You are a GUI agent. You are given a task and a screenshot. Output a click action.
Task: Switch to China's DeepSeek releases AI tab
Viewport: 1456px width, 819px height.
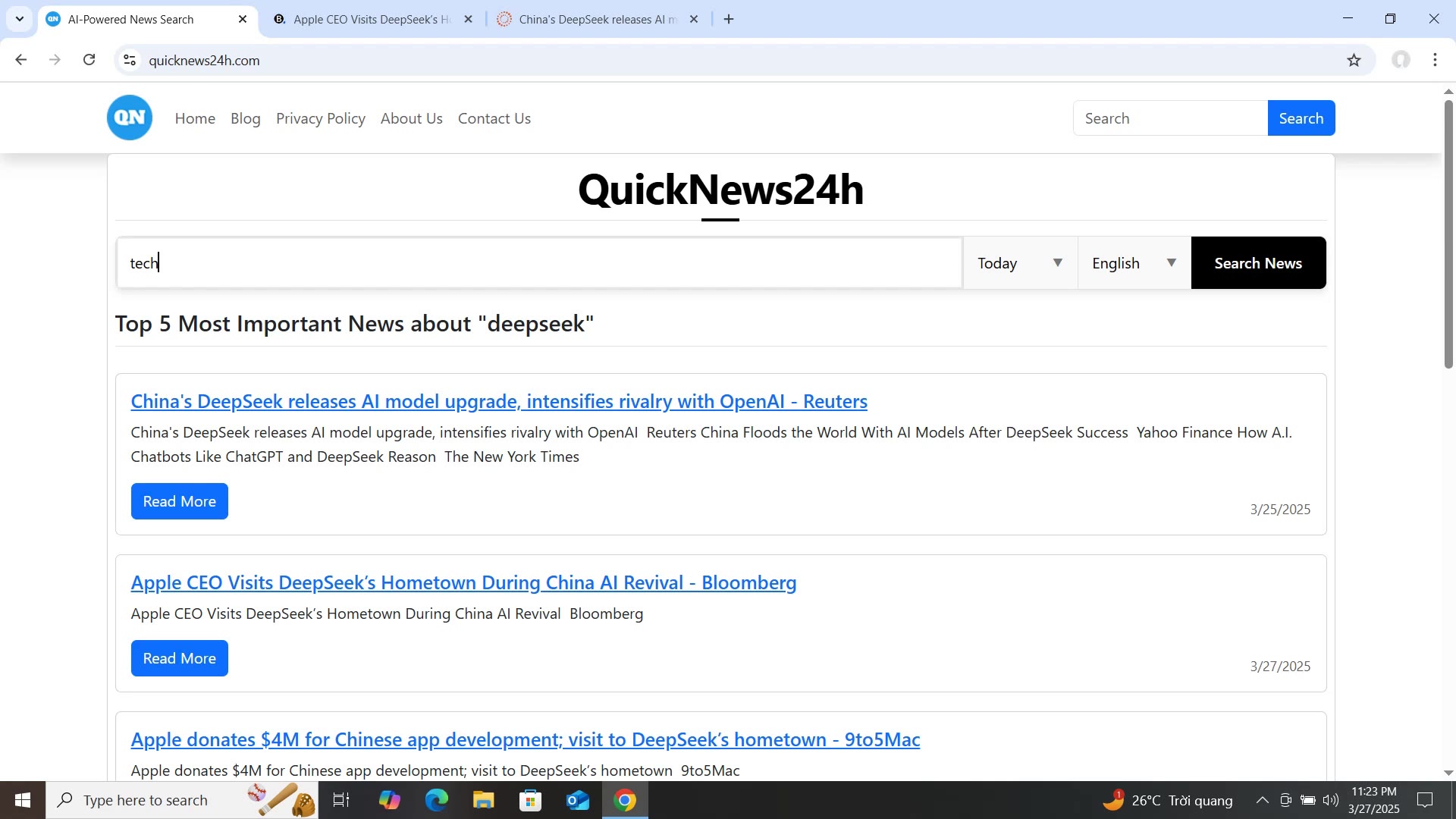point(598,19)
